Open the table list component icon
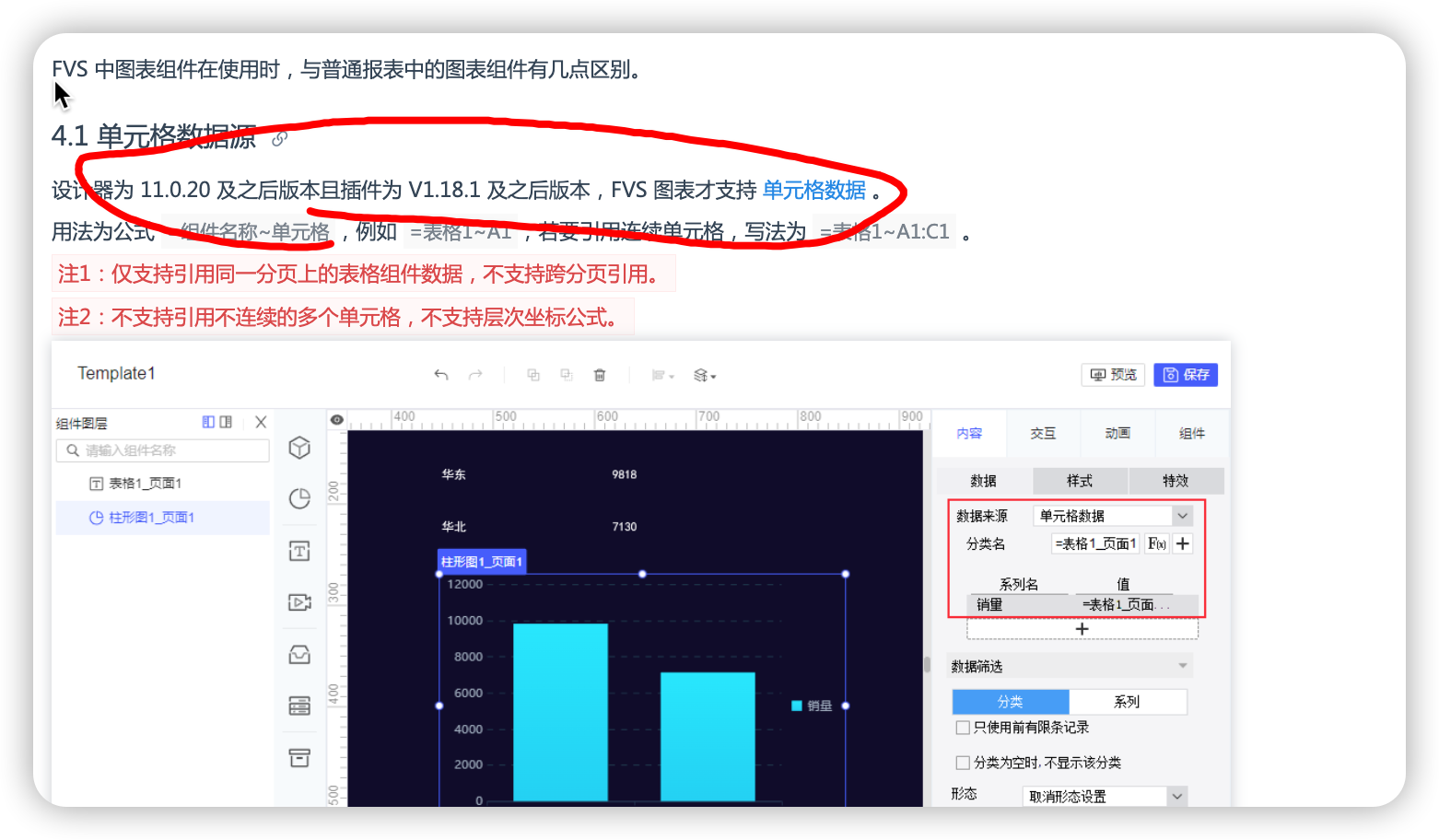The image size is (1439, 840). 299,706
